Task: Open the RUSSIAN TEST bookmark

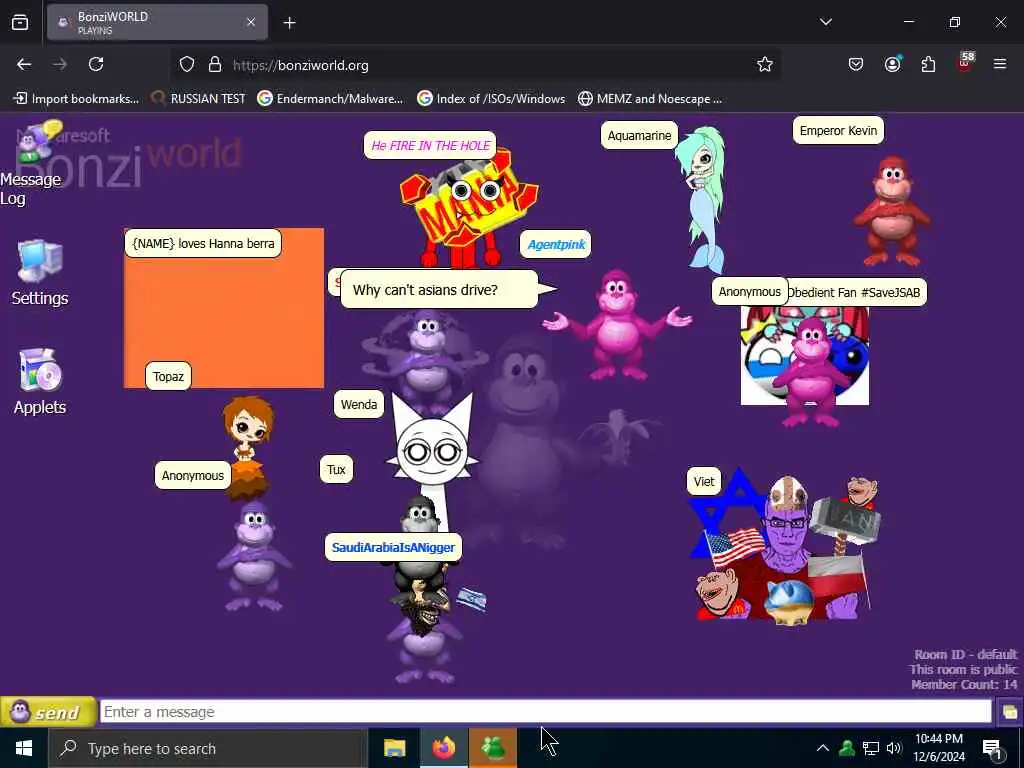Action: [x=199, y=99]
